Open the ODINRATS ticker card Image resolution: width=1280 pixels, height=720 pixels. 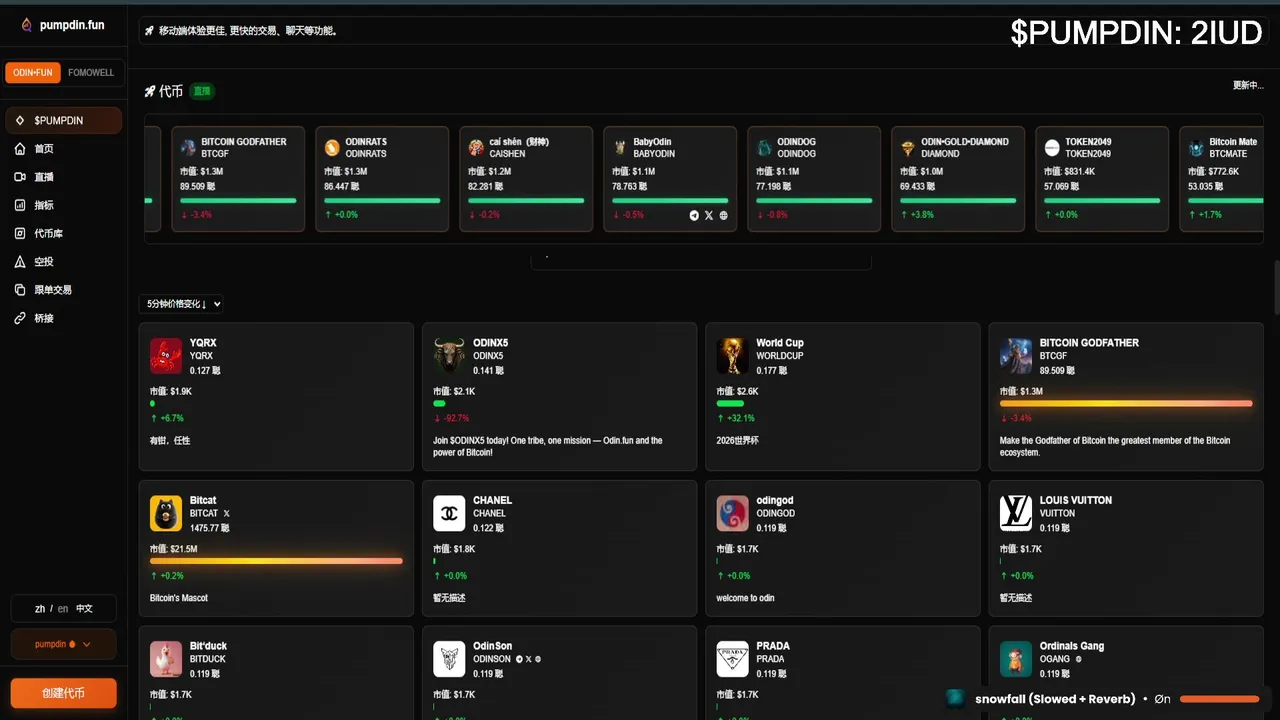click(382, 179)
